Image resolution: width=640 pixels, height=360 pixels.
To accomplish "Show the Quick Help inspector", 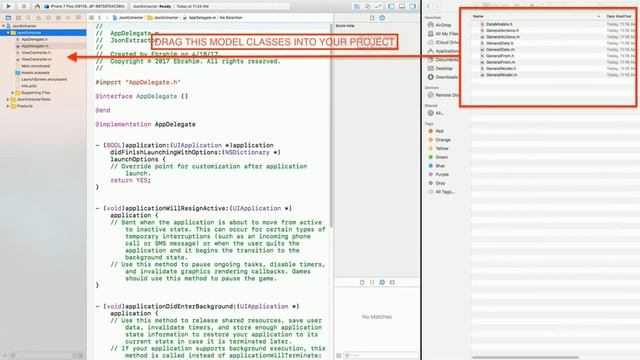I will coord(382,18).
